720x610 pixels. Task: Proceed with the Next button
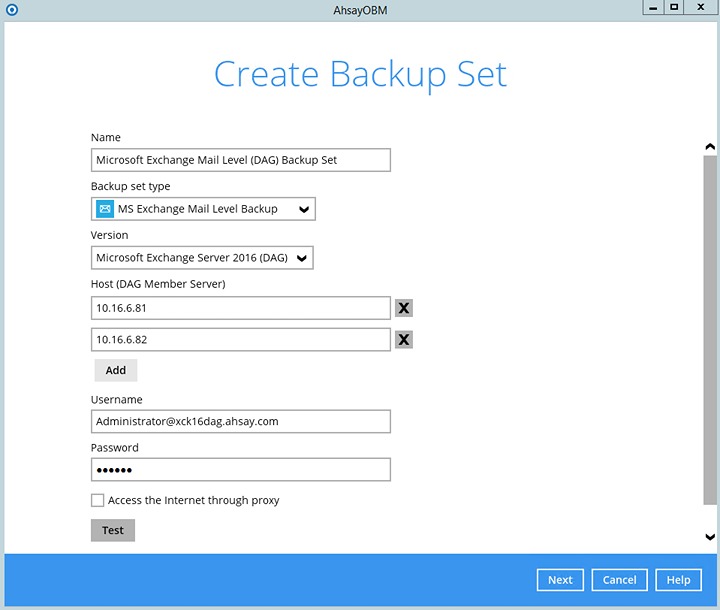tap(560, 580)
